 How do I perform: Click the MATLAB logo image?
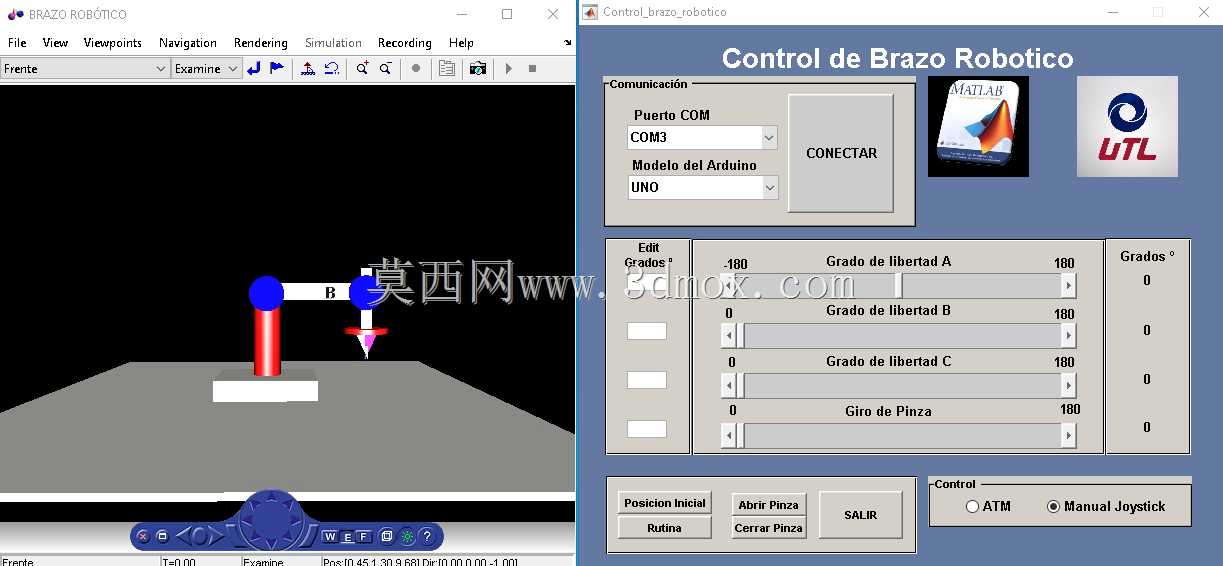(x=978, y=126)
